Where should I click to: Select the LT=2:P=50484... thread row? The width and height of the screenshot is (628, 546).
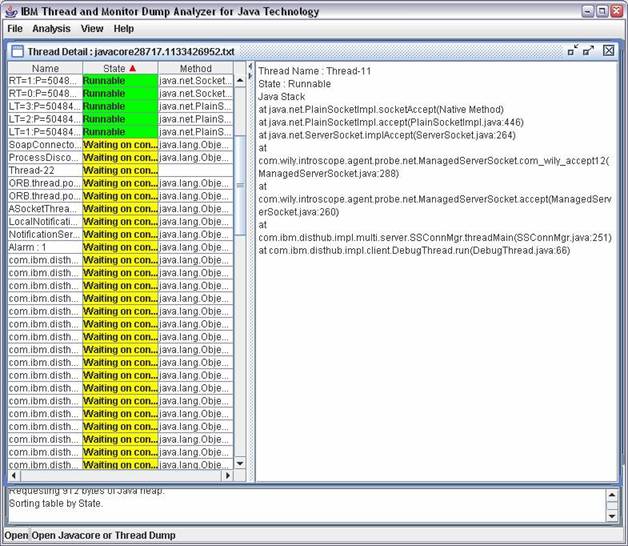(x=121, y=119)
